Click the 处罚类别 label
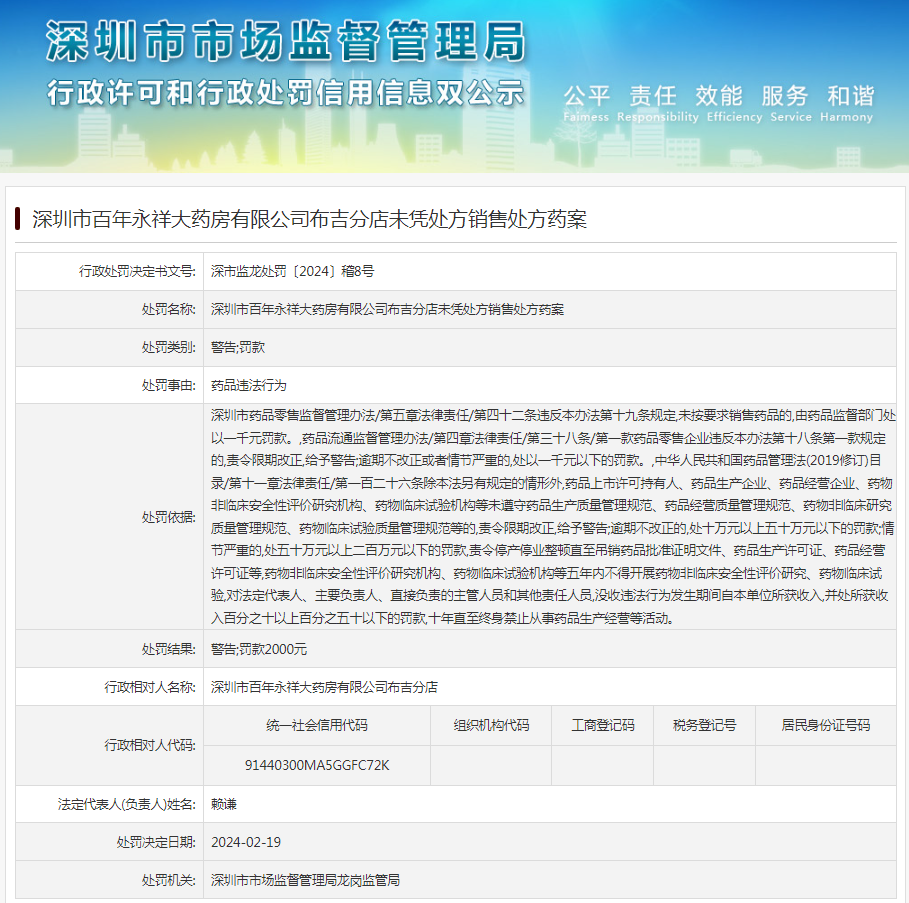The width and height of the screenshot is (909, 903). tap(169, 347)
